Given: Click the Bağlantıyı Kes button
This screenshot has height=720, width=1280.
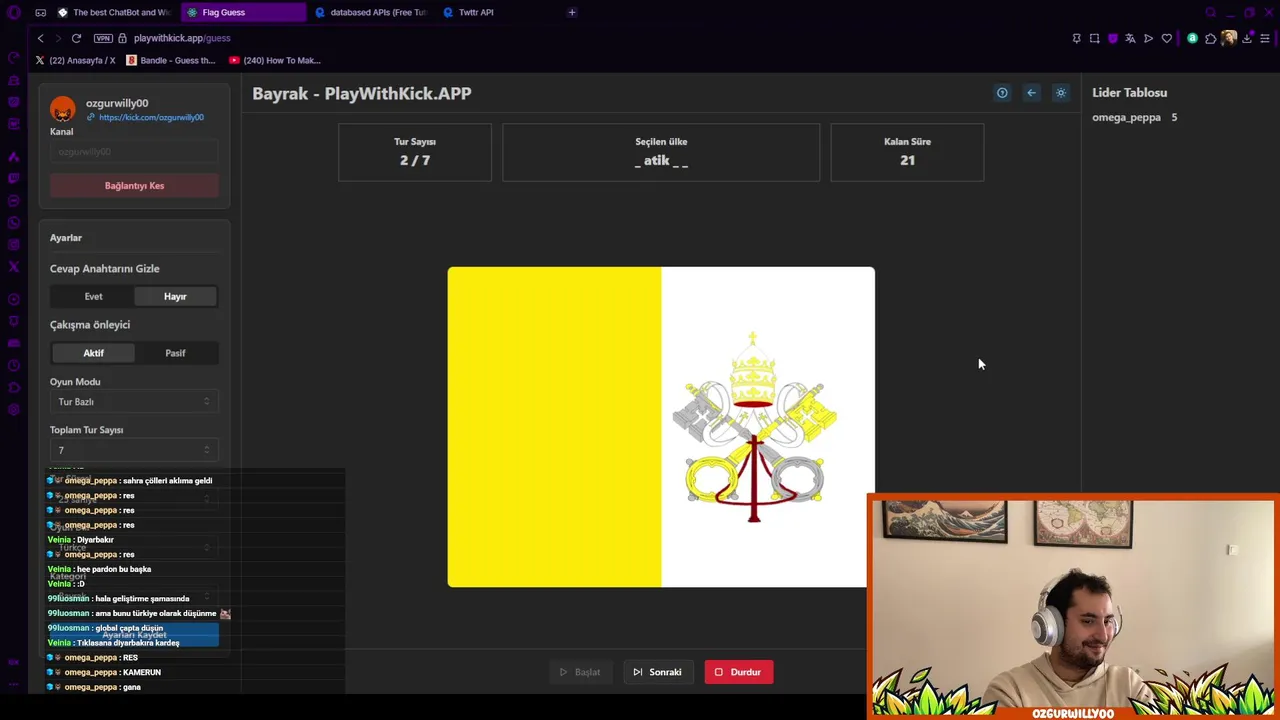Looking at the screenshot, I should [x=134, y=186].
